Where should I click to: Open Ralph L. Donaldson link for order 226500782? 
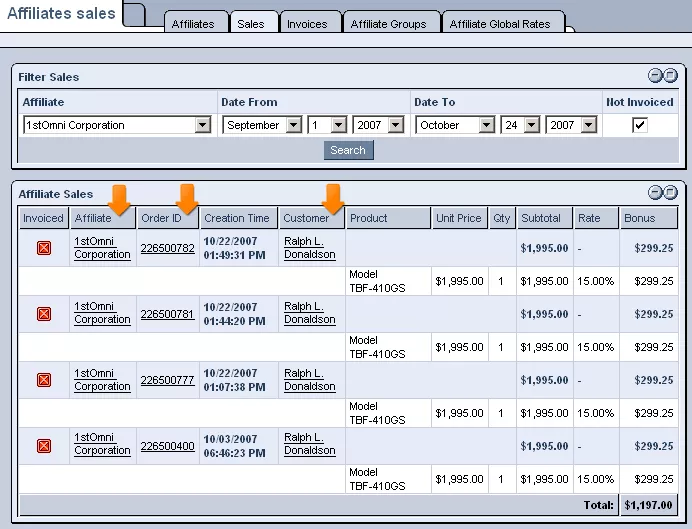coord(309,248)
